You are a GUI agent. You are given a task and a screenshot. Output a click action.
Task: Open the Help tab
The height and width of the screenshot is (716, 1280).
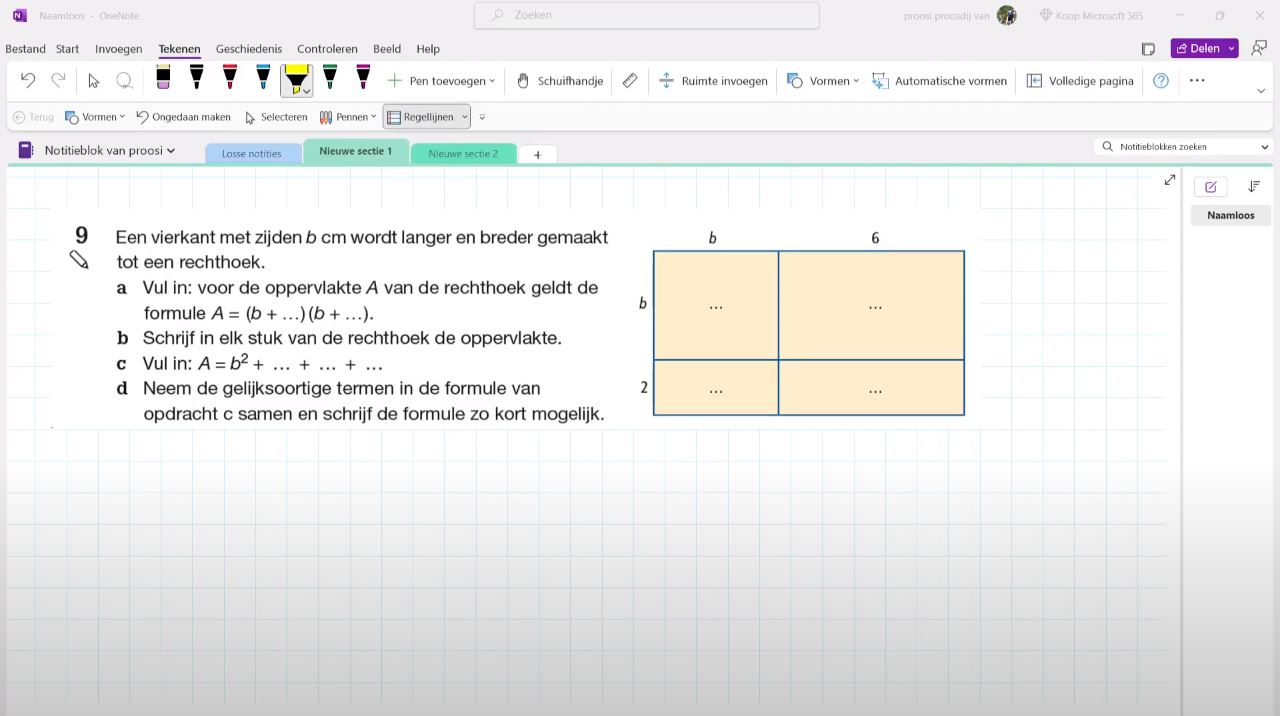point(428,49)
